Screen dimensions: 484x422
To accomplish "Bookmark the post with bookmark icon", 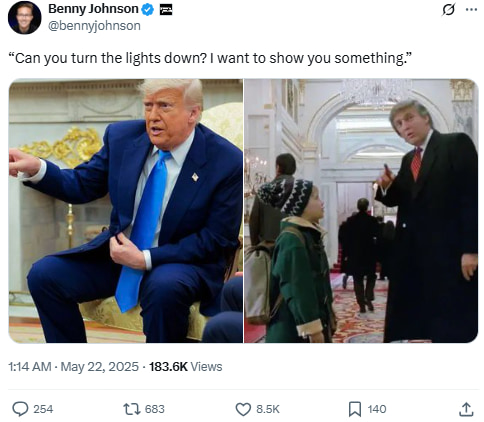I will point(355,409).
